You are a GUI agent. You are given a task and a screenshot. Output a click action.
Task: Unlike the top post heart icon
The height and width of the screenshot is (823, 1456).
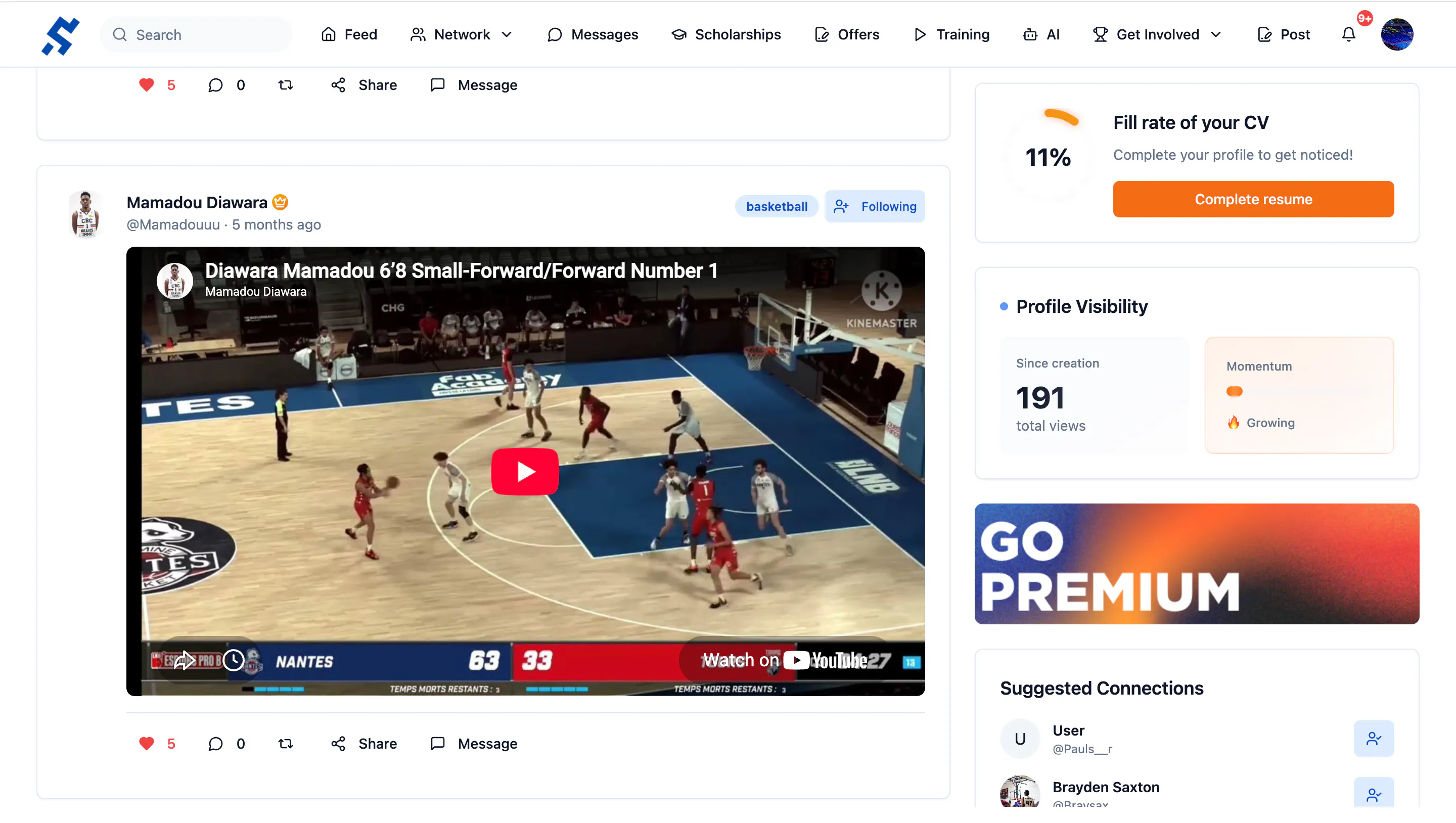coord(147,85)
